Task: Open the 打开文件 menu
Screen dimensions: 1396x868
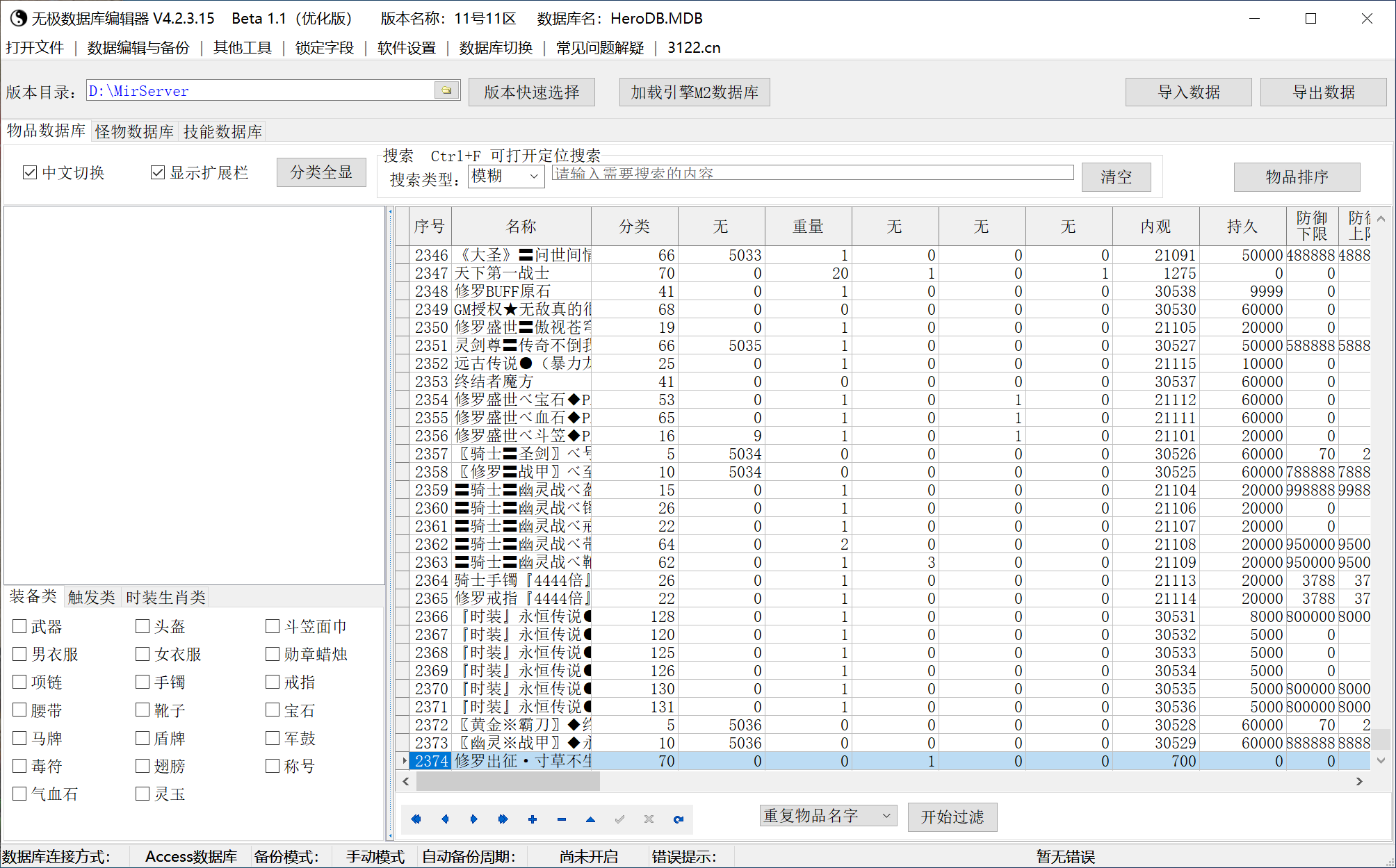Action: click(35, 47)
